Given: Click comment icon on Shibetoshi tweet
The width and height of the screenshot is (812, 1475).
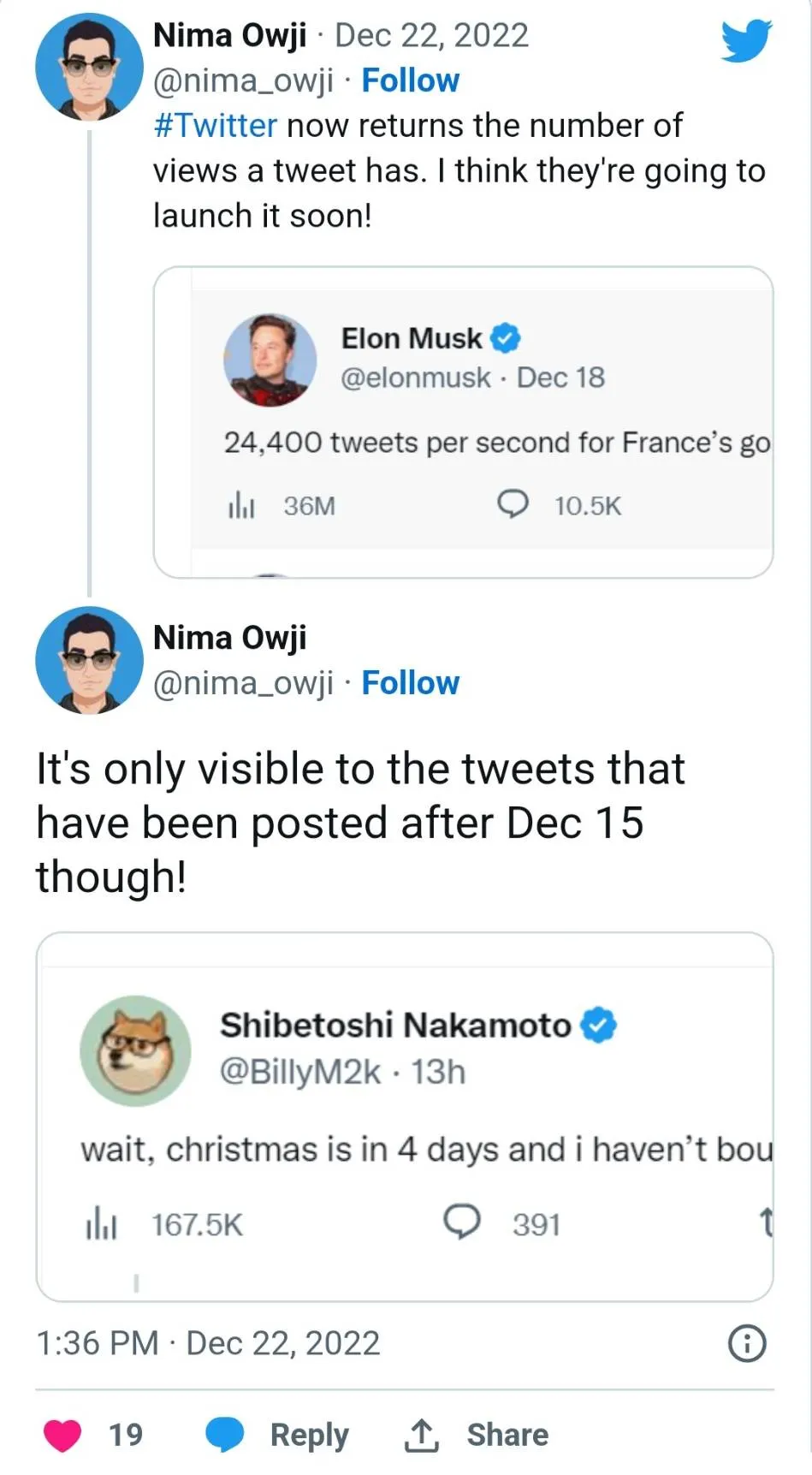Looking at the screenshot, I should (462, 1222).
